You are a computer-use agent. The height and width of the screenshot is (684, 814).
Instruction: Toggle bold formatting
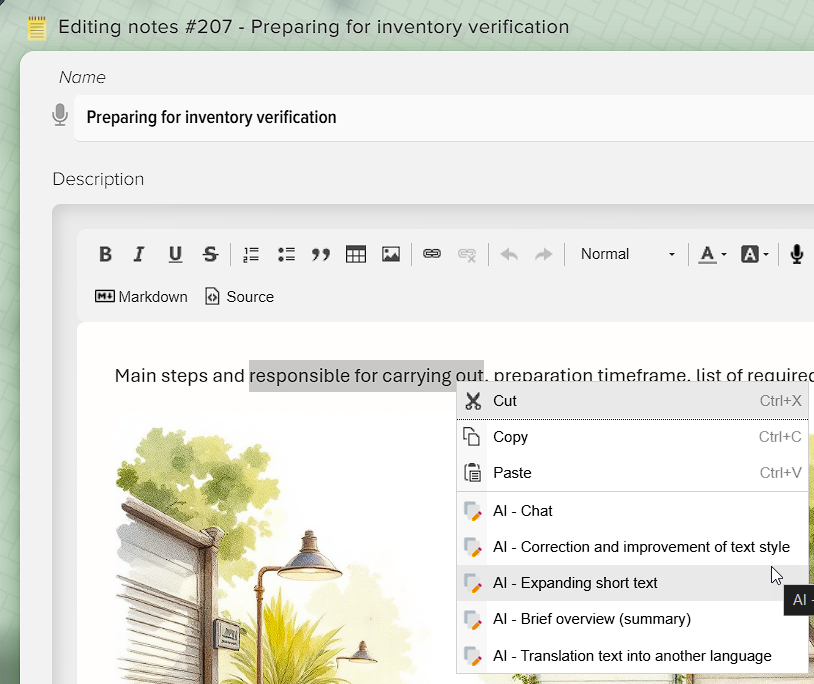click(x=105, y=254)
